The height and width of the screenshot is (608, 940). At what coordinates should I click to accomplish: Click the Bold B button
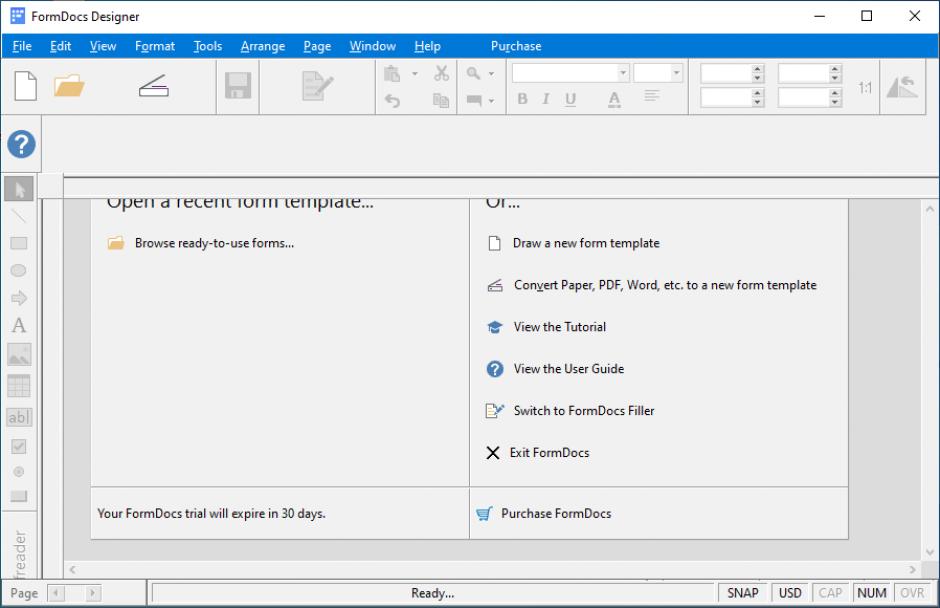[522, 99]
